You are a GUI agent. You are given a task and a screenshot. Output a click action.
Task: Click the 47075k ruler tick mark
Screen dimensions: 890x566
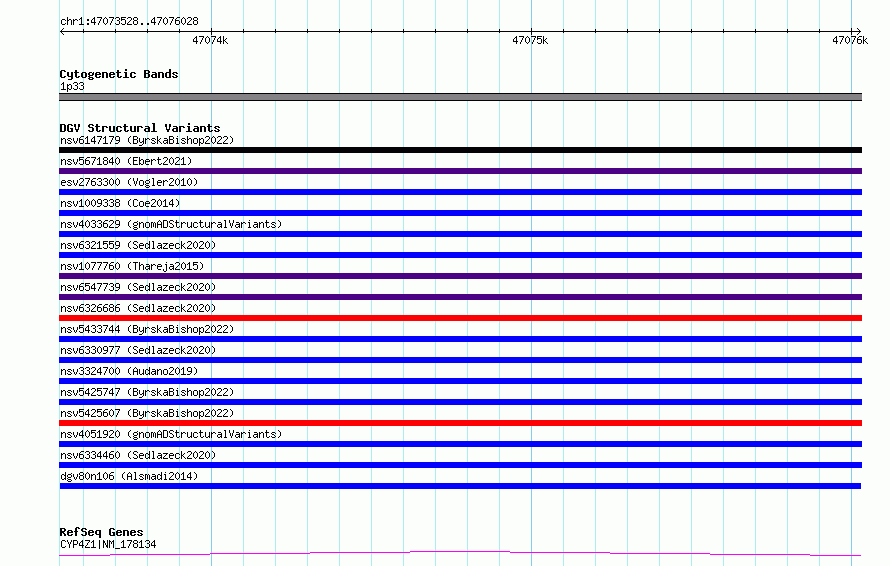point(531,31)
